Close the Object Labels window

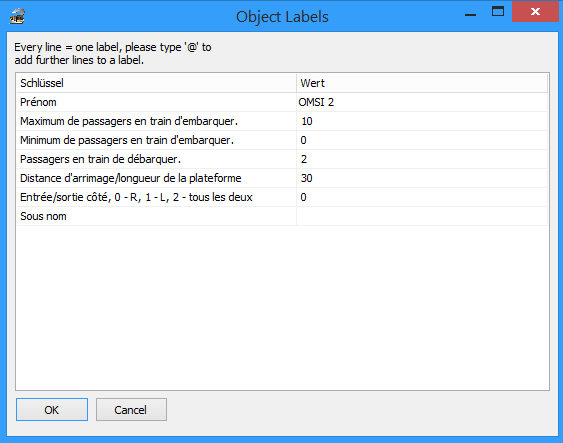[535, 11]
